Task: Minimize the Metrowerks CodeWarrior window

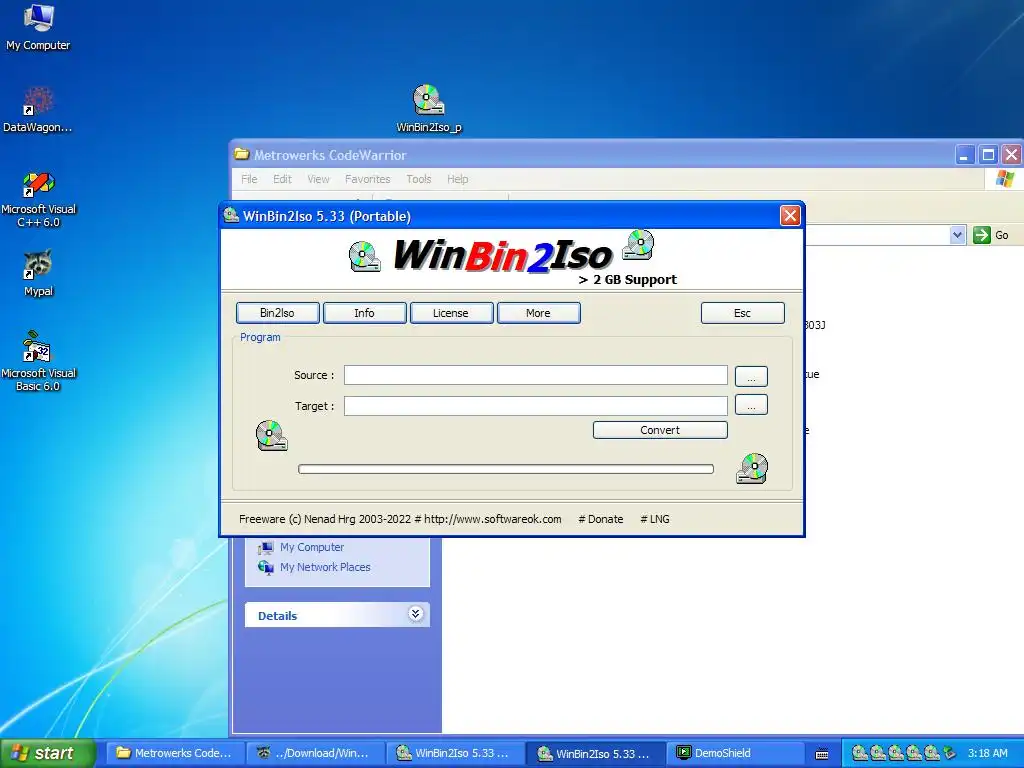Action: 965,155
